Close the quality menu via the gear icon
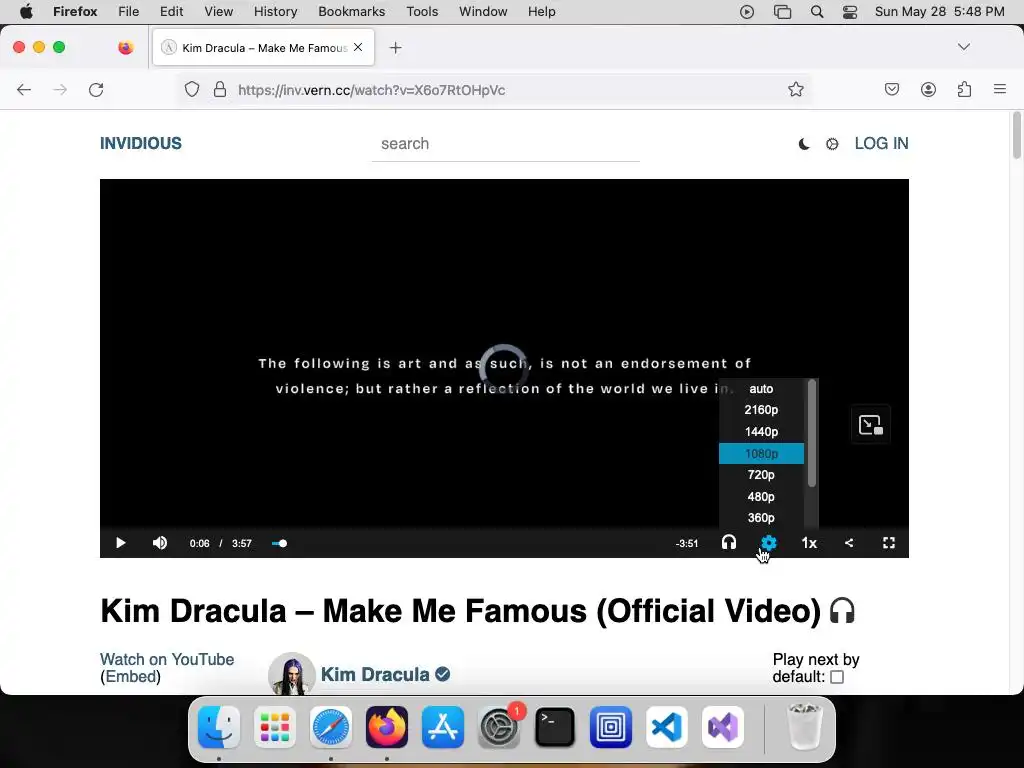Image resolution: width=1024 pixels, height=768 pixels. coord(769,543)
